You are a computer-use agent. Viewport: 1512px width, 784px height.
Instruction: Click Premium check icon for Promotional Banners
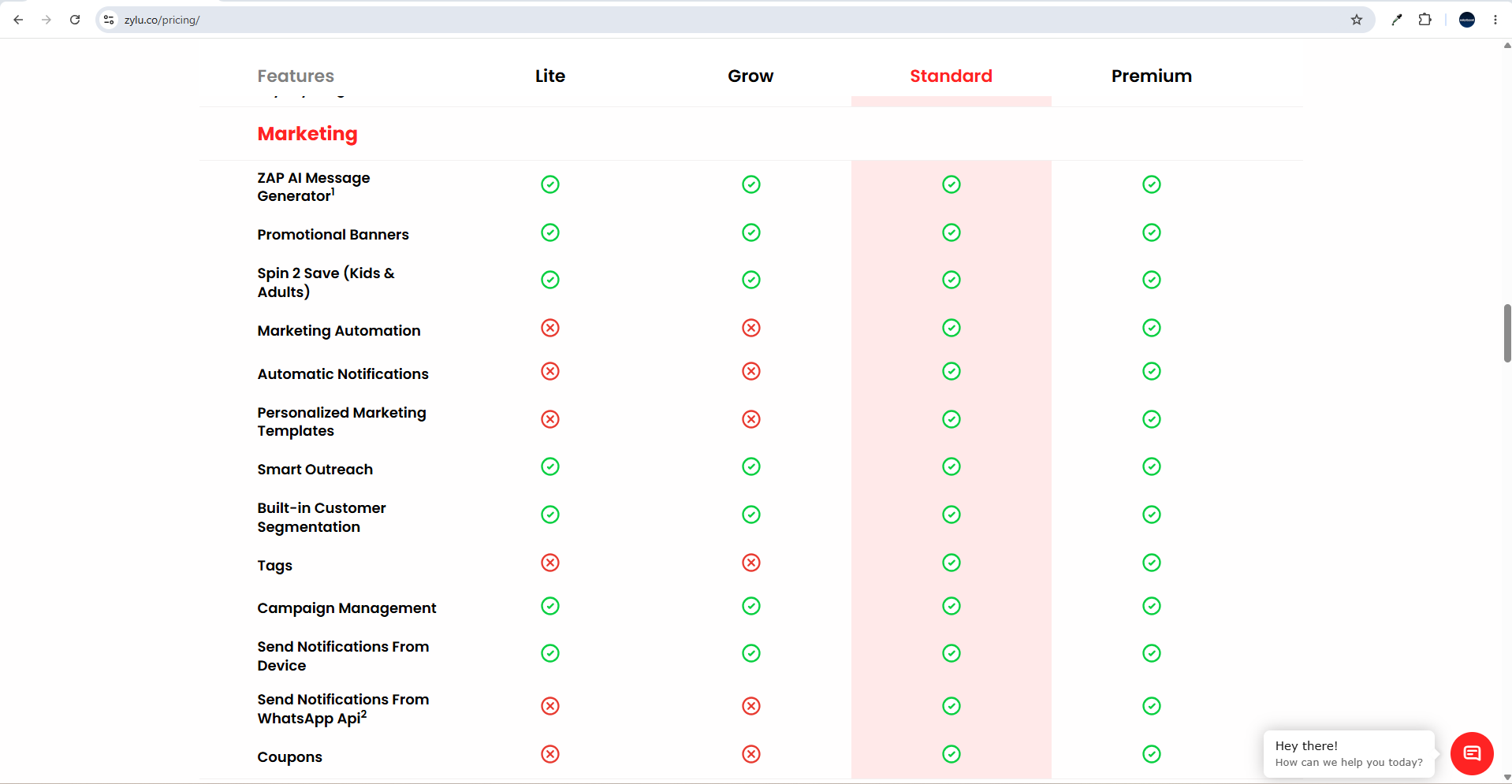pos(1152,232)
